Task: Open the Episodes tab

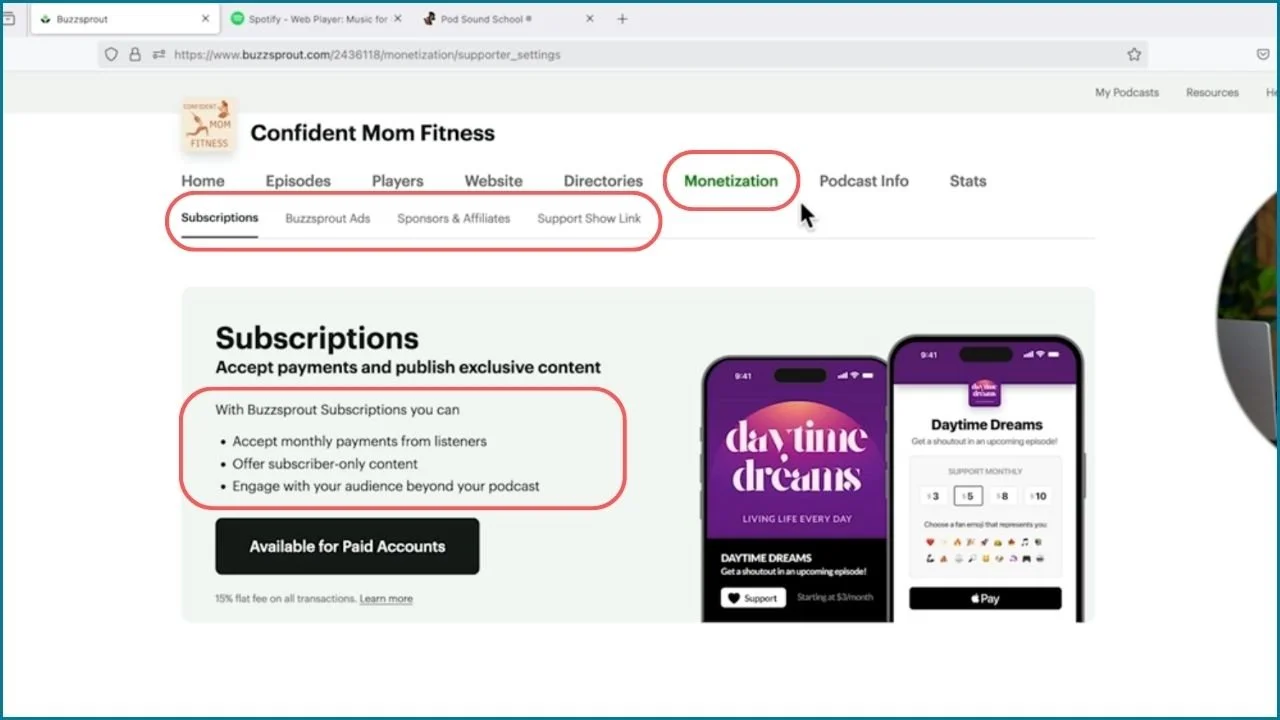Action: 298,181
